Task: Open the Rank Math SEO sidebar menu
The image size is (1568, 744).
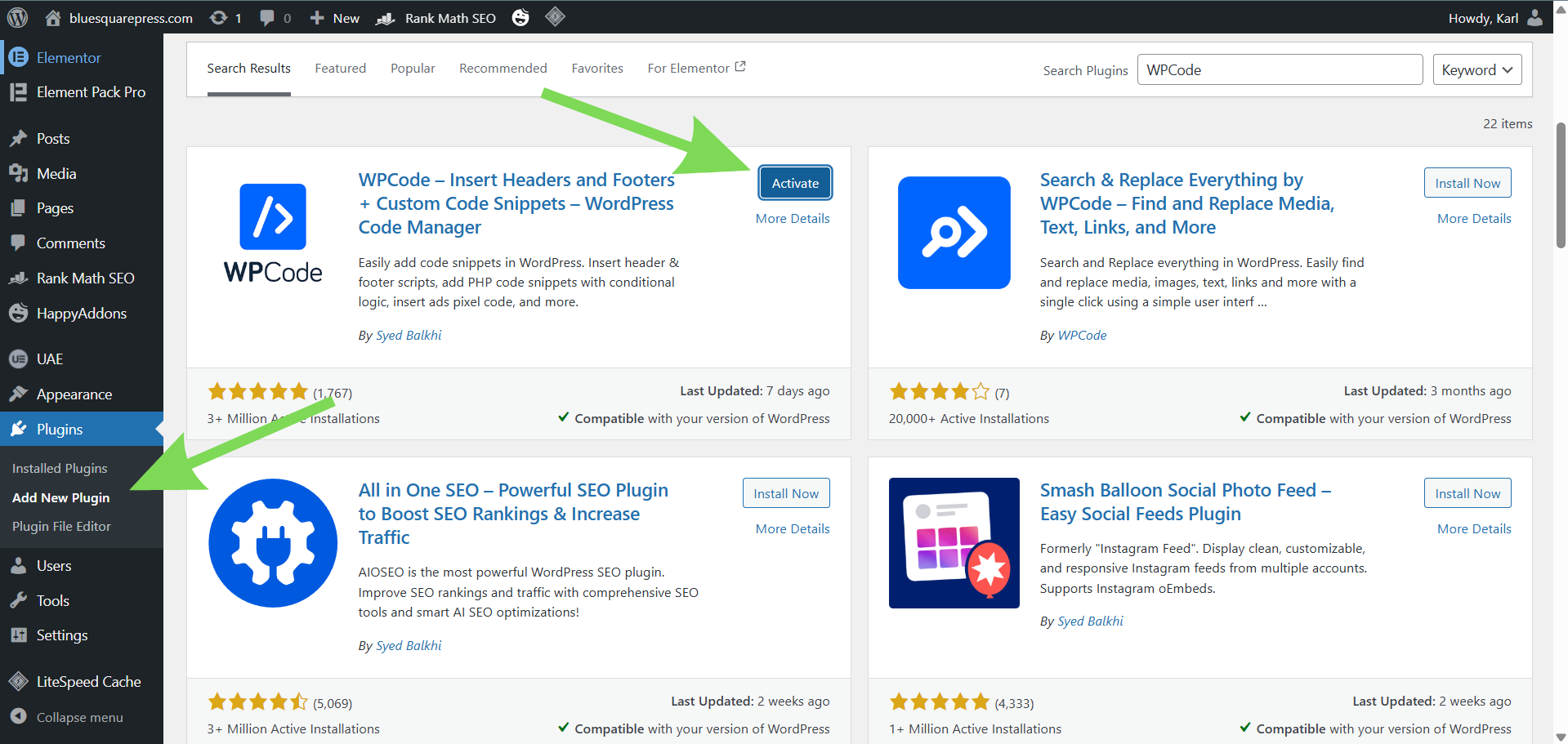Action: click(x=85, y=278)
